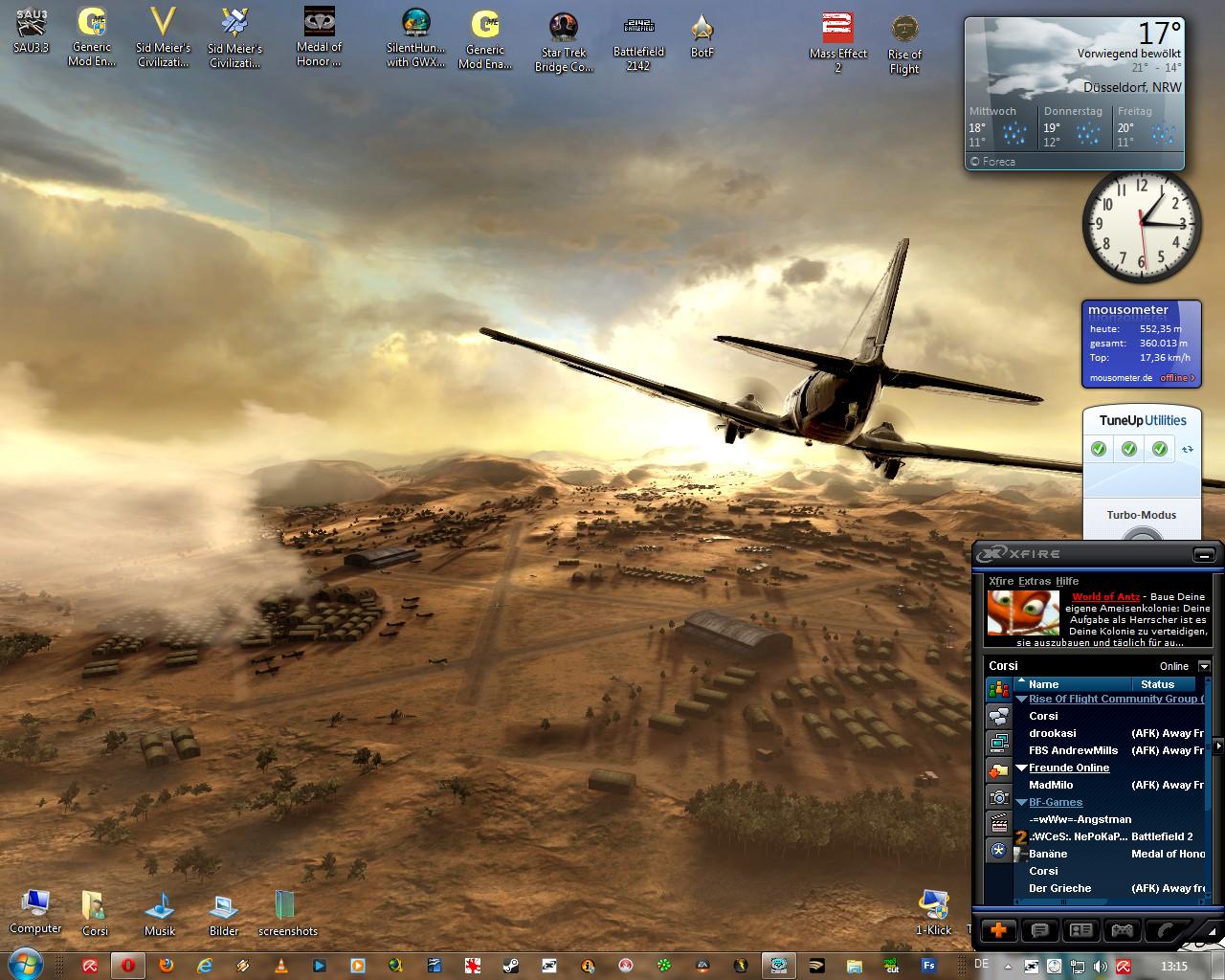
Task: Launch Mass Effect 2 shortcut
Action: [x=838, y=42]
